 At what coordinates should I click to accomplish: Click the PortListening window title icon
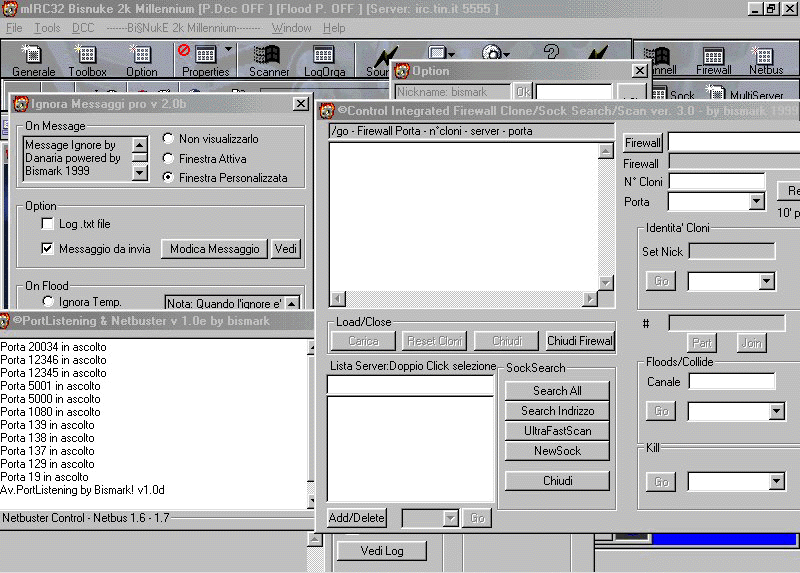tap(5, 321)
